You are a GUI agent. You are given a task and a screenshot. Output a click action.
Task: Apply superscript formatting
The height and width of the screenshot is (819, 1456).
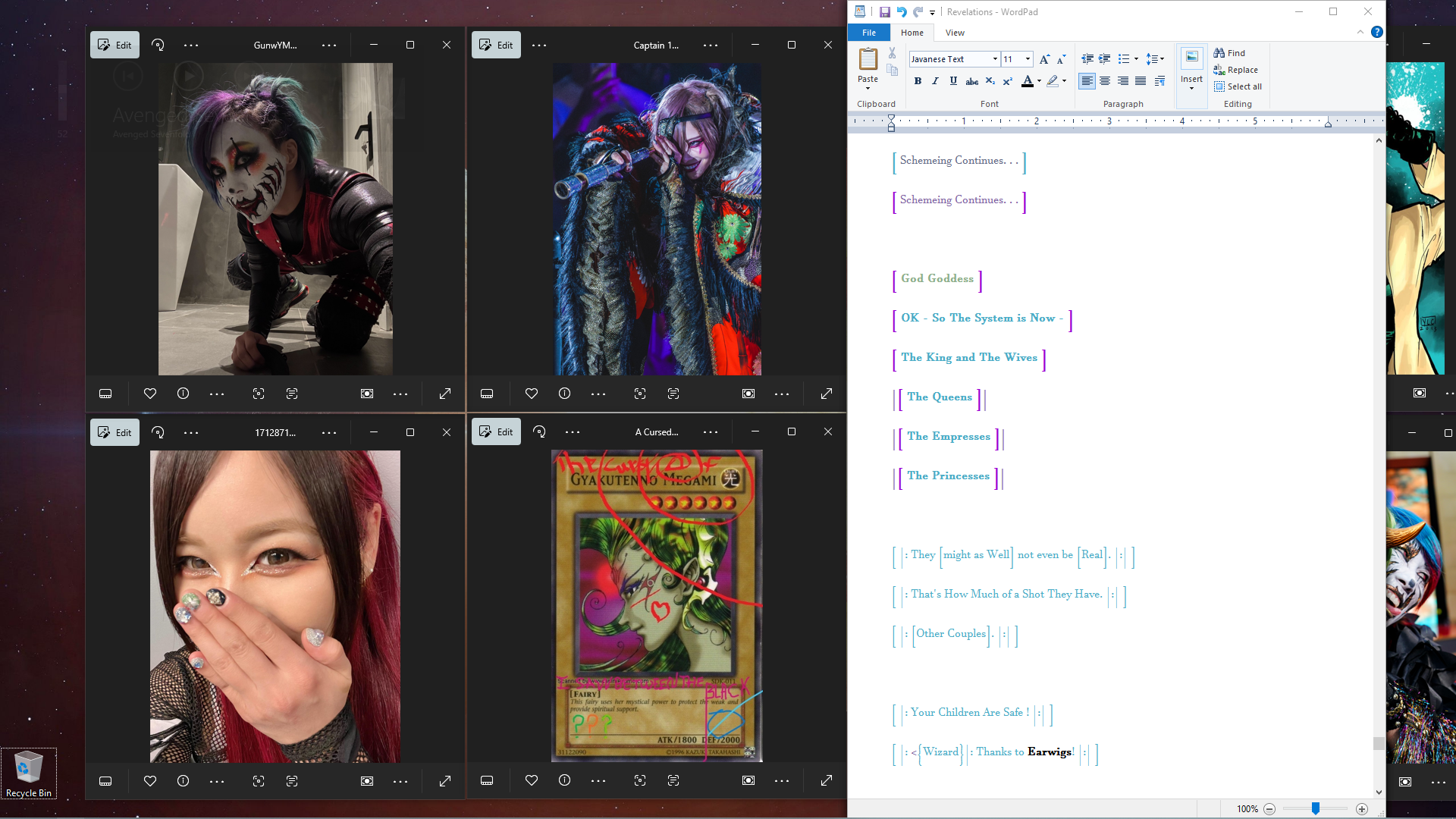pos(1007,81)
